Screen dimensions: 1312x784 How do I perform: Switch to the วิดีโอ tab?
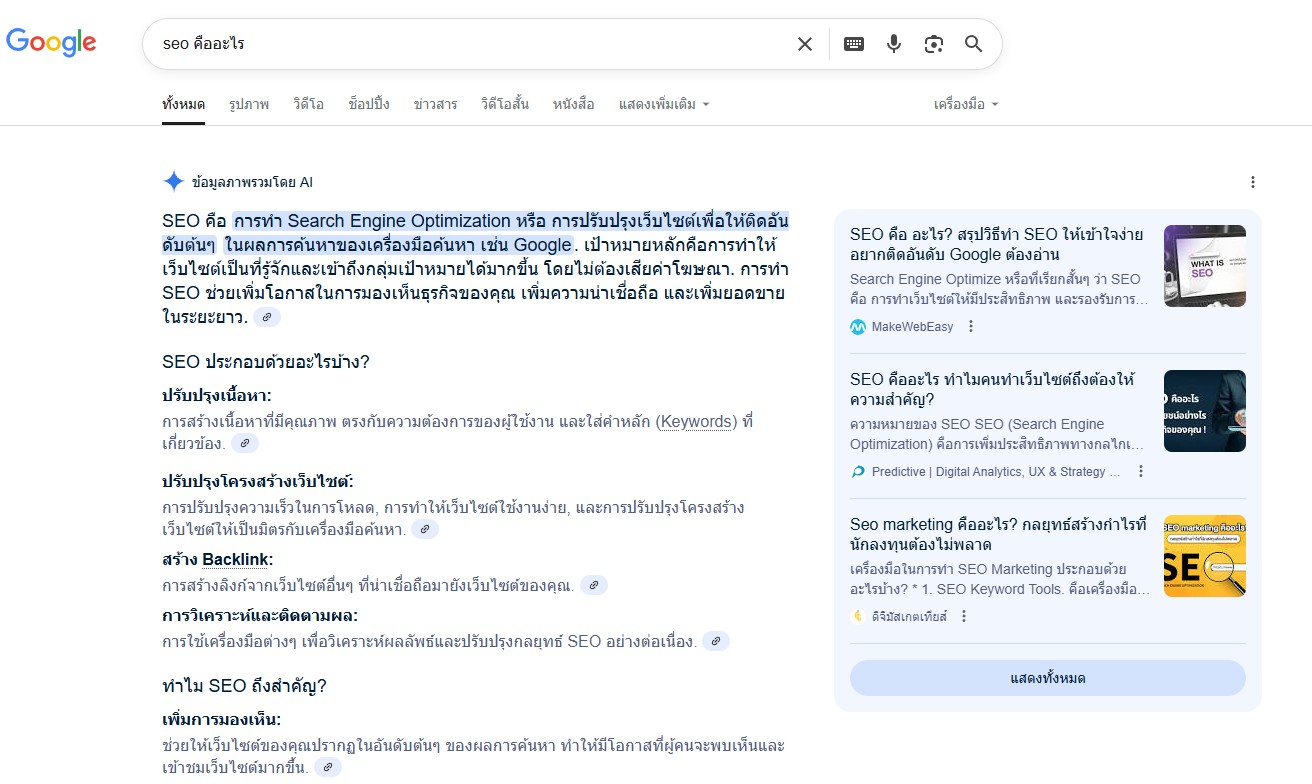(309, 104)
